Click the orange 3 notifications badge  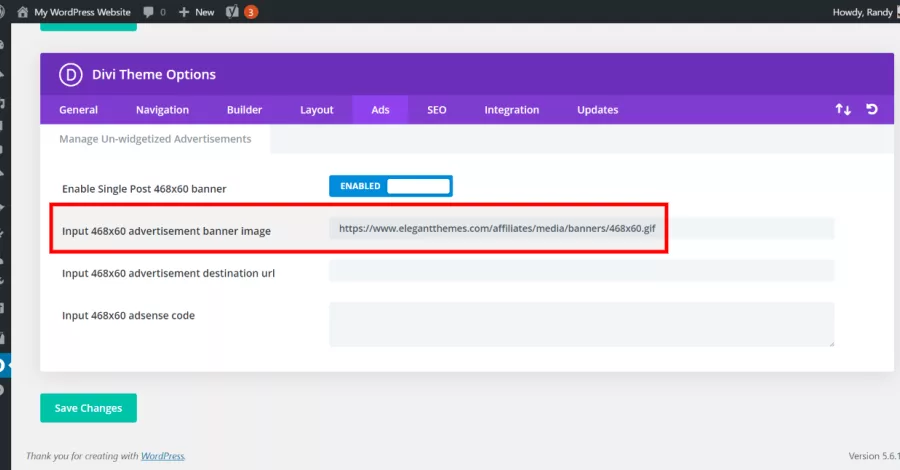click(x=251, y=12)
